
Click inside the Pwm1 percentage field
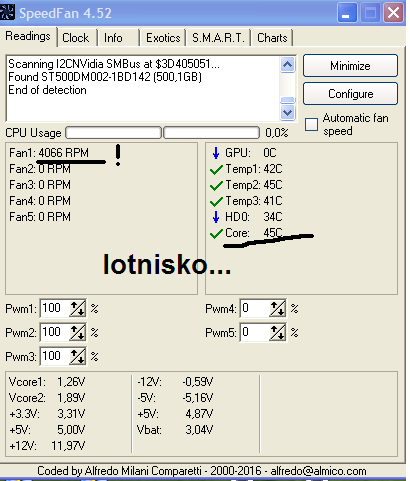pyautogui.click(x=55, y=308)
